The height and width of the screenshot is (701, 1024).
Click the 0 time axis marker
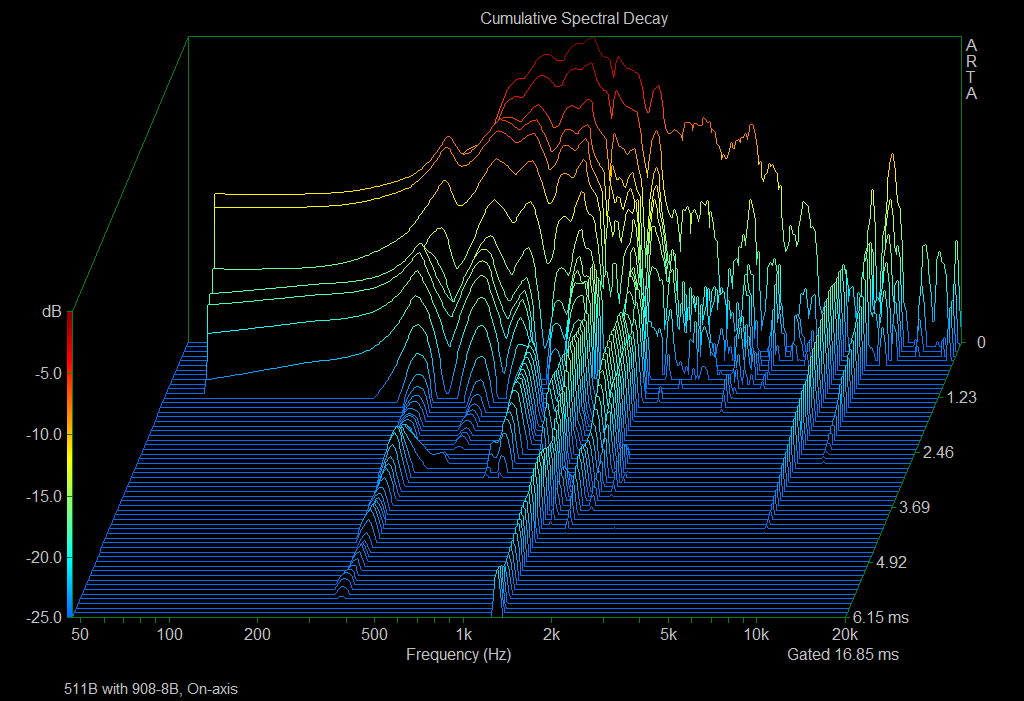pyautogui.click(x=981, y=342)
